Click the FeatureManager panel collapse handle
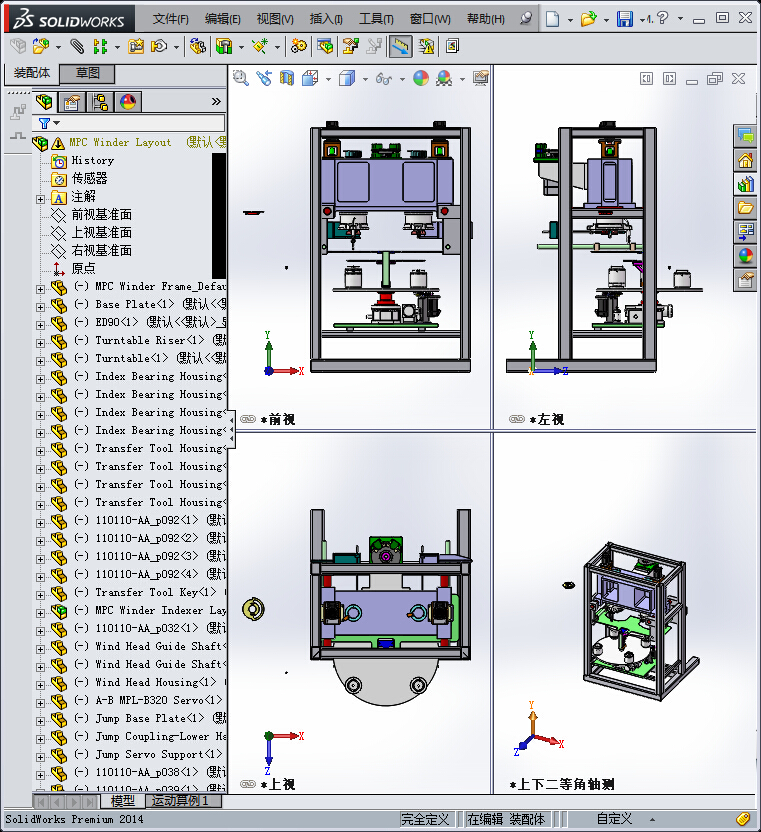The width and height of the screenshot is (761, 832). 231,429
